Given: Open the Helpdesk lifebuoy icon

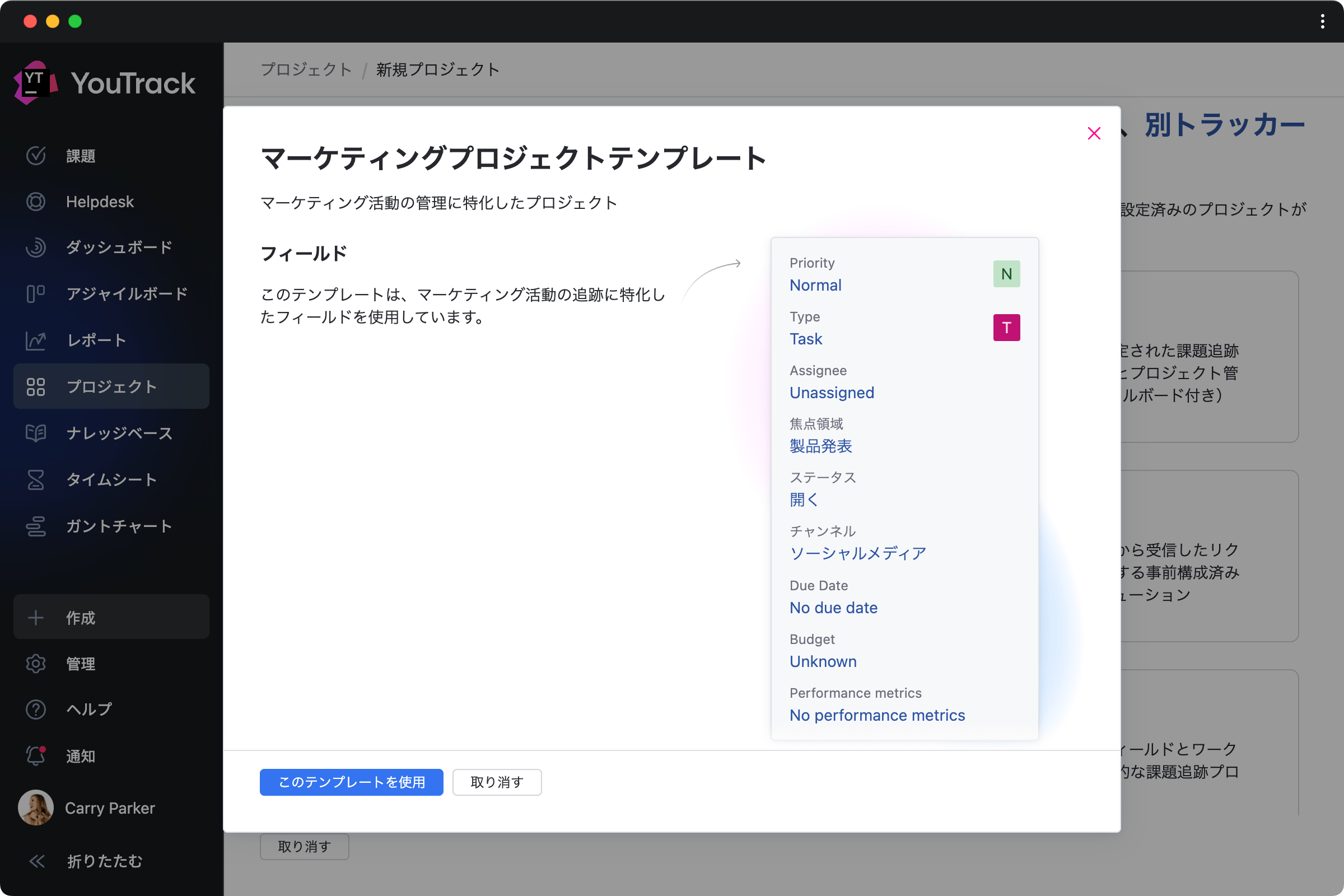Looking at the screenshot, I should [x=35, y=202].
